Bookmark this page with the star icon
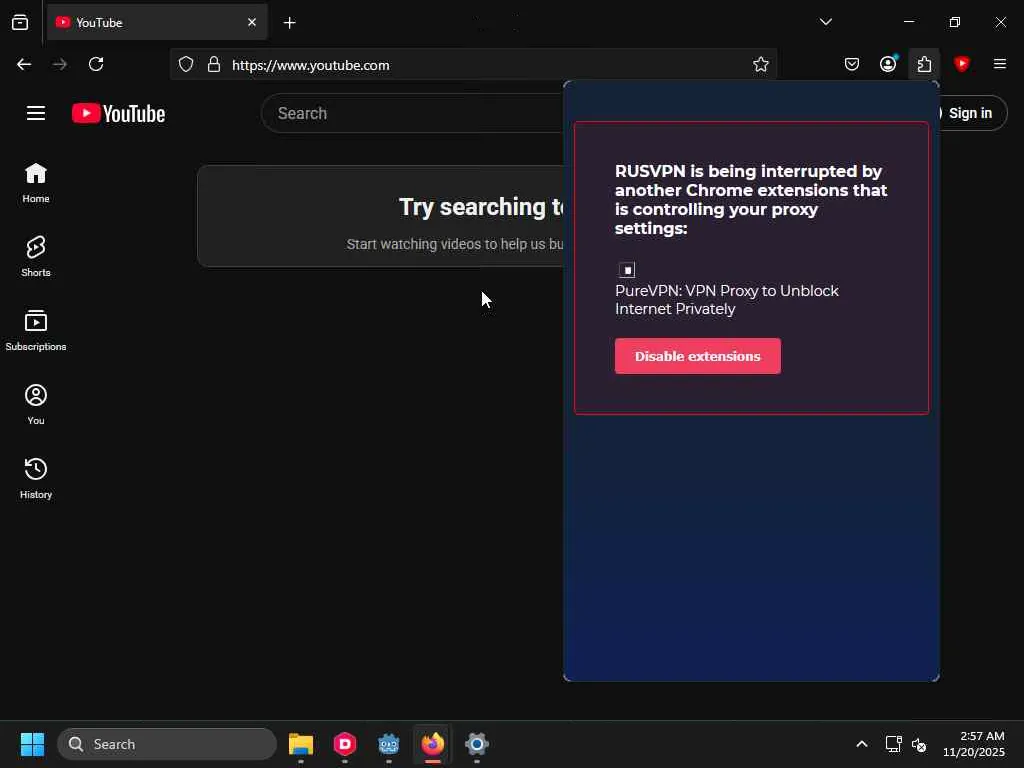1024x768 pixels. pos(761,64)
